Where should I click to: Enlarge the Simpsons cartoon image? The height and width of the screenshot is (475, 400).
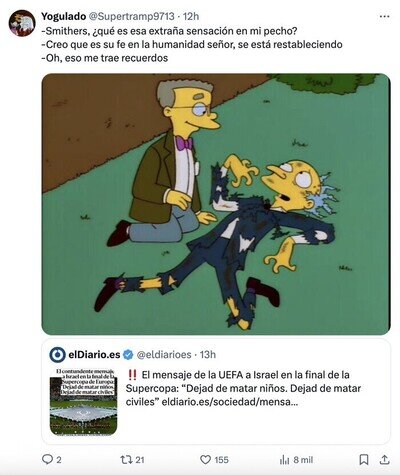(216, 204)
